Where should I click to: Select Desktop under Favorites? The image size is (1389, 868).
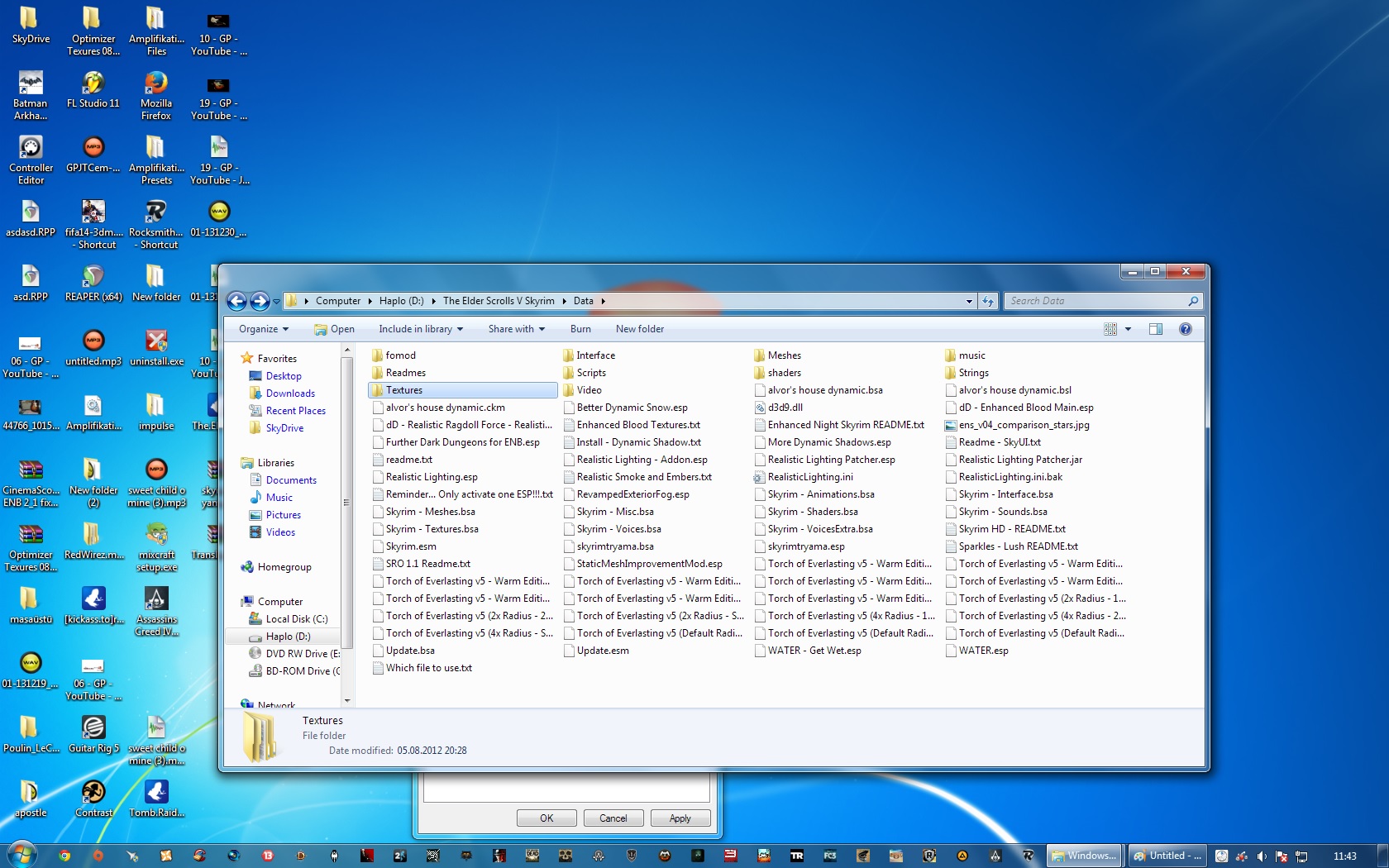point(284,376)
